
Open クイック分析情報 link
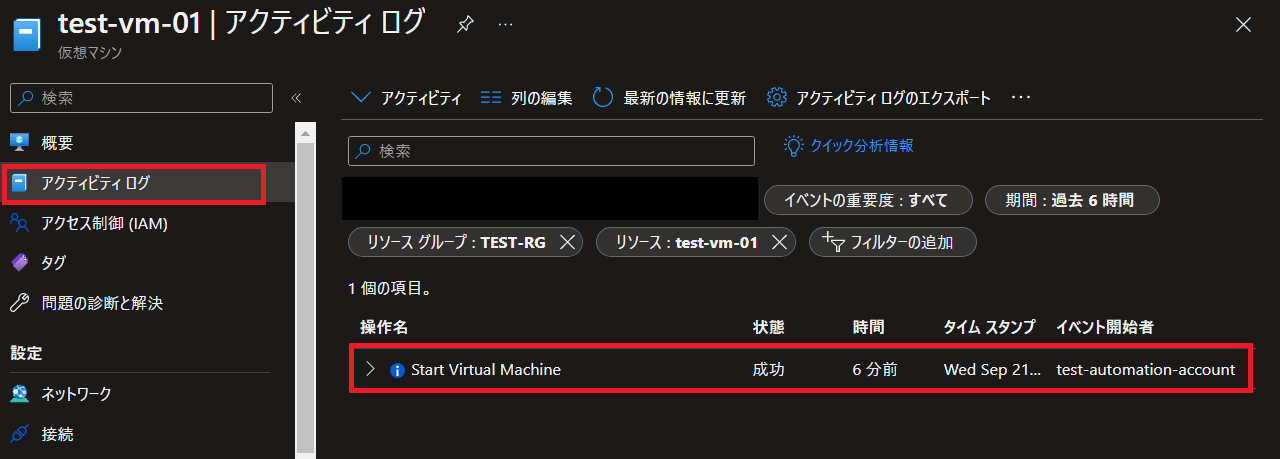[x=861, y=145]
